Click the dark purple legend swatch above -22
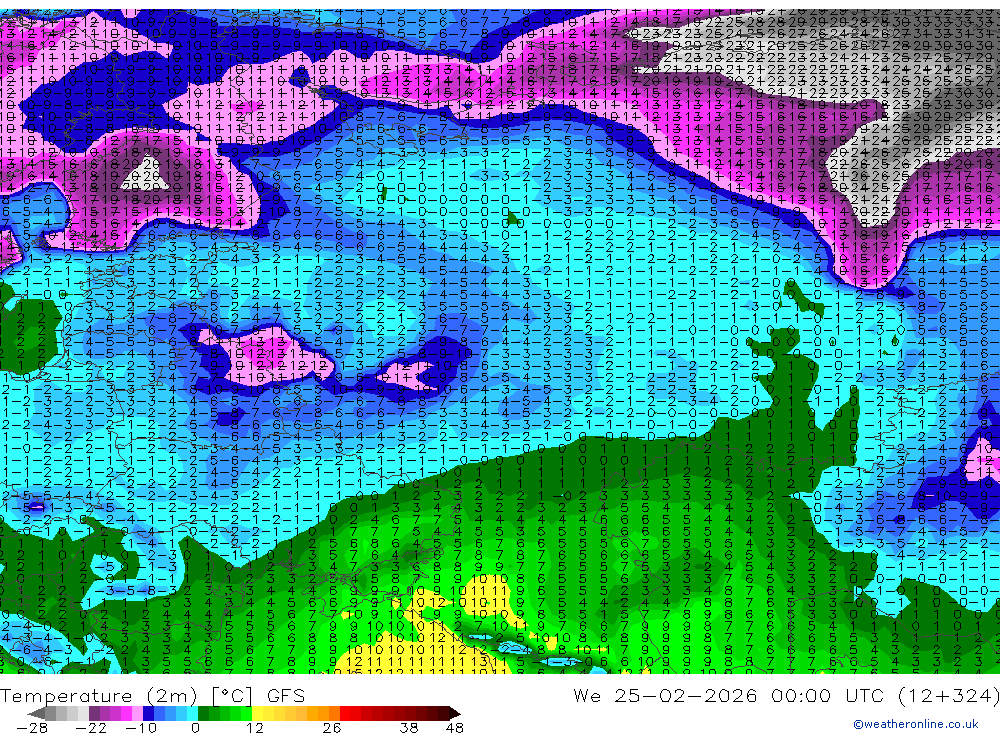This screenshot has width=1000, height=733. point(94,713)
